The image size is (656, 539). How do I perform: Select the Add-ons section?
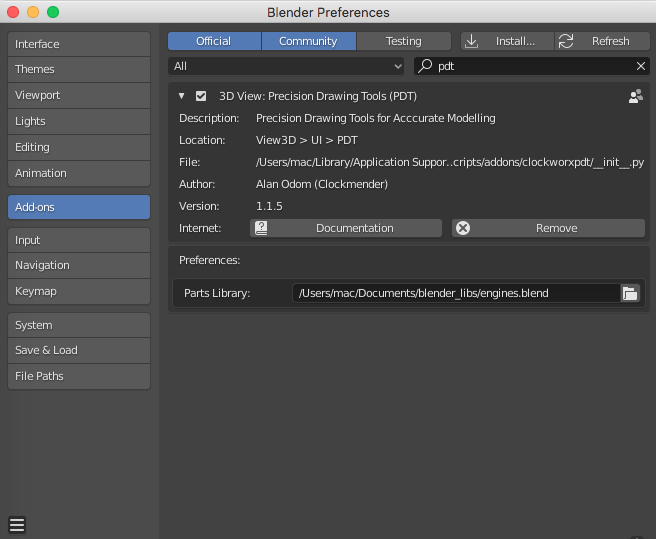(79, 207)
